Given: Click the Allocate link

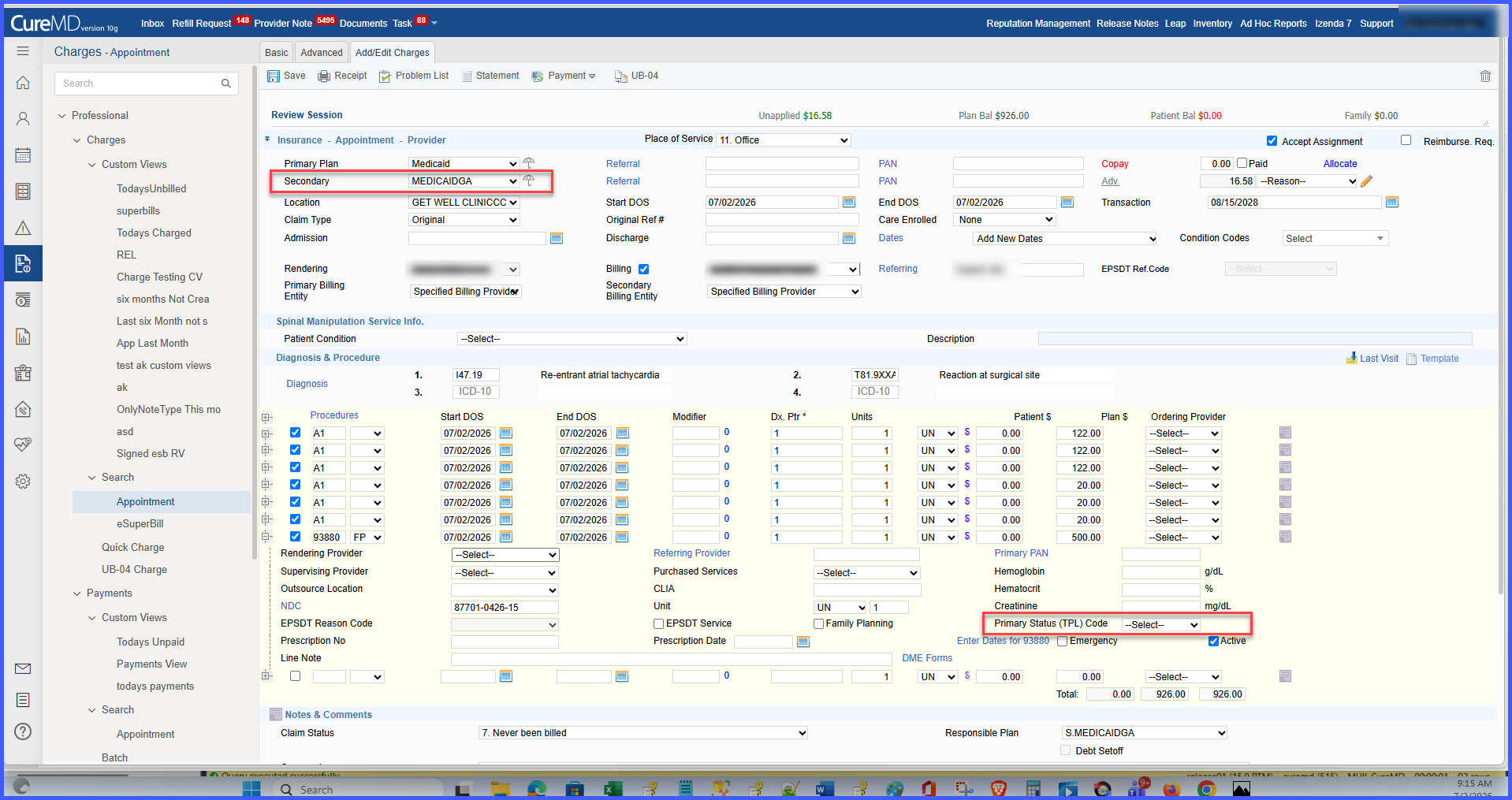Looking at the screenshot, I should (1340, 164).
